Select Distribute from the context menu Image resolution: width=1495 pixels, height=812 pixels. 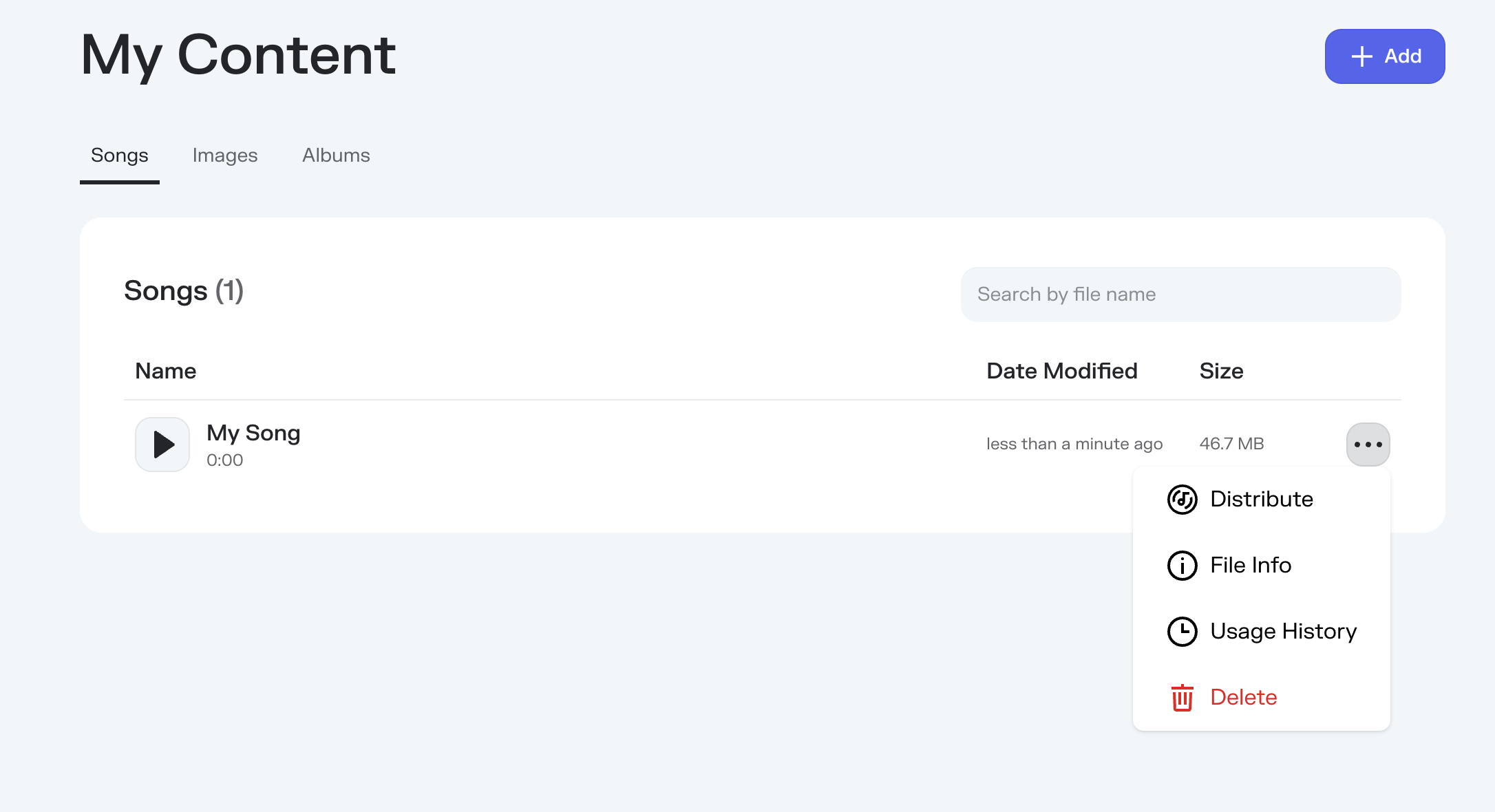(x=1261, y=500)
